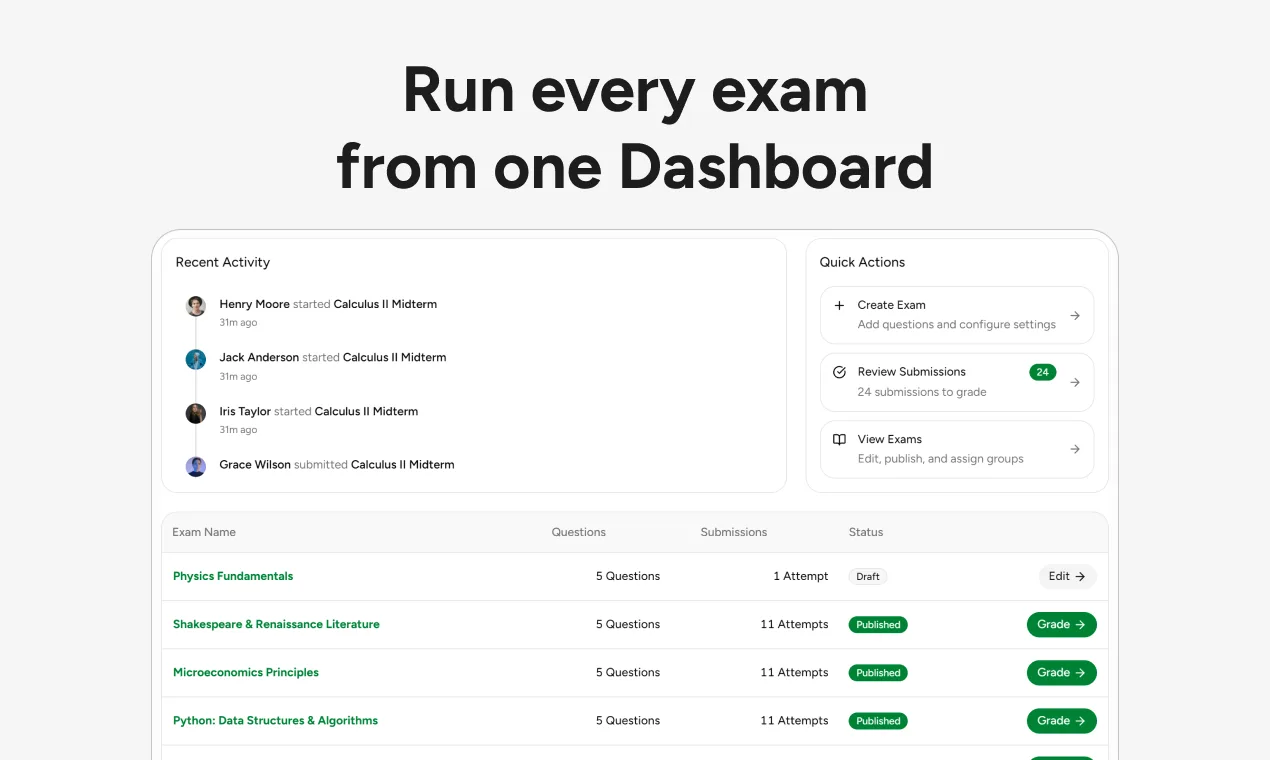Viewport: 1270px width, 760px height.
Task: Click the 24 badge on Review Submissions
Action: pos(1042,372)
